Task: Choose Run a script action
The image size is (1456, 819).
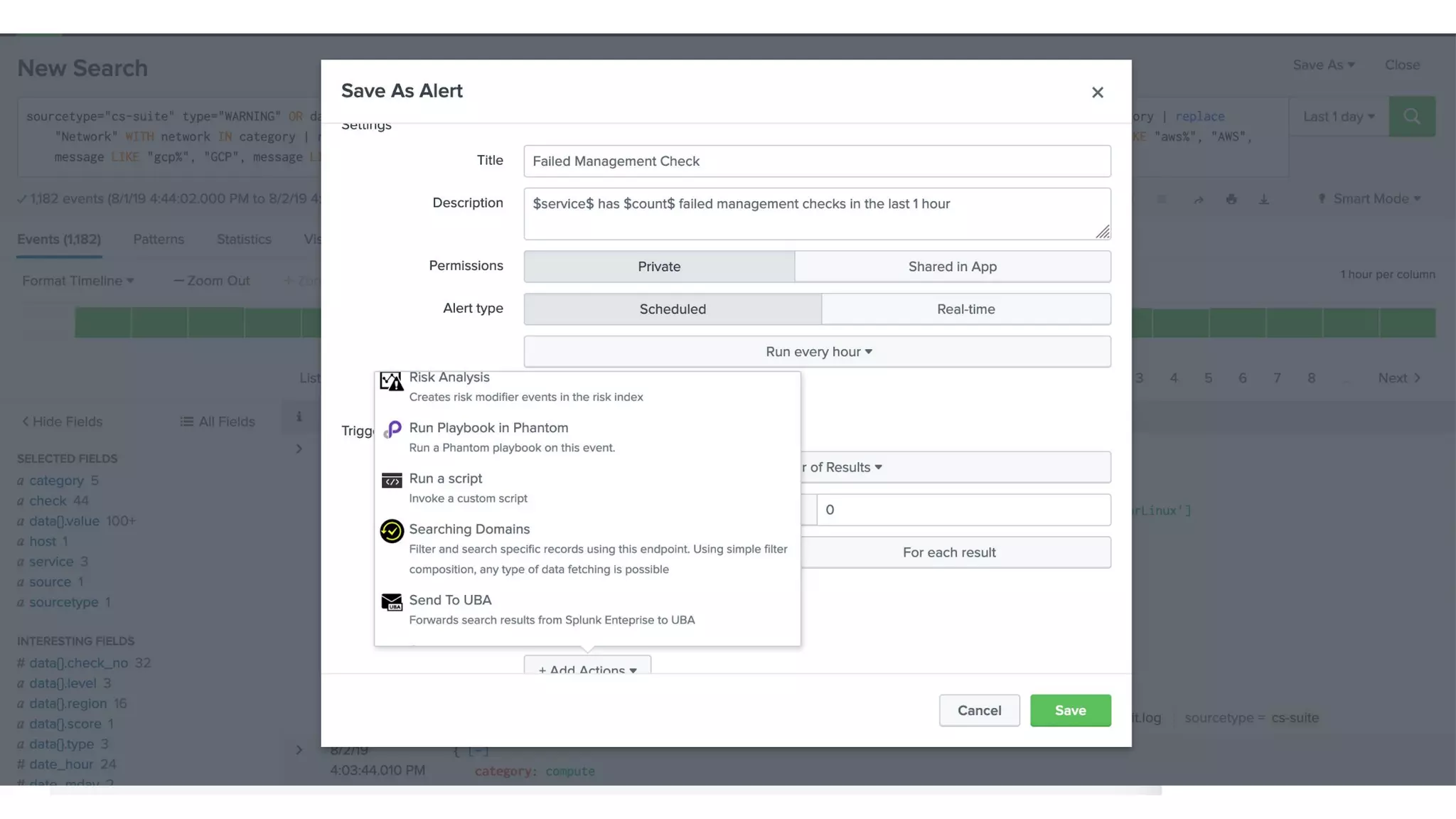Action: 446,478
